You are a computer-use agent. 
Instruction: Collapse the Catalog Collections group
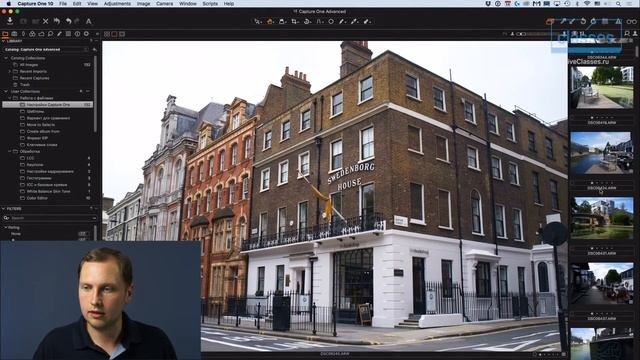(x=6, y=58)
